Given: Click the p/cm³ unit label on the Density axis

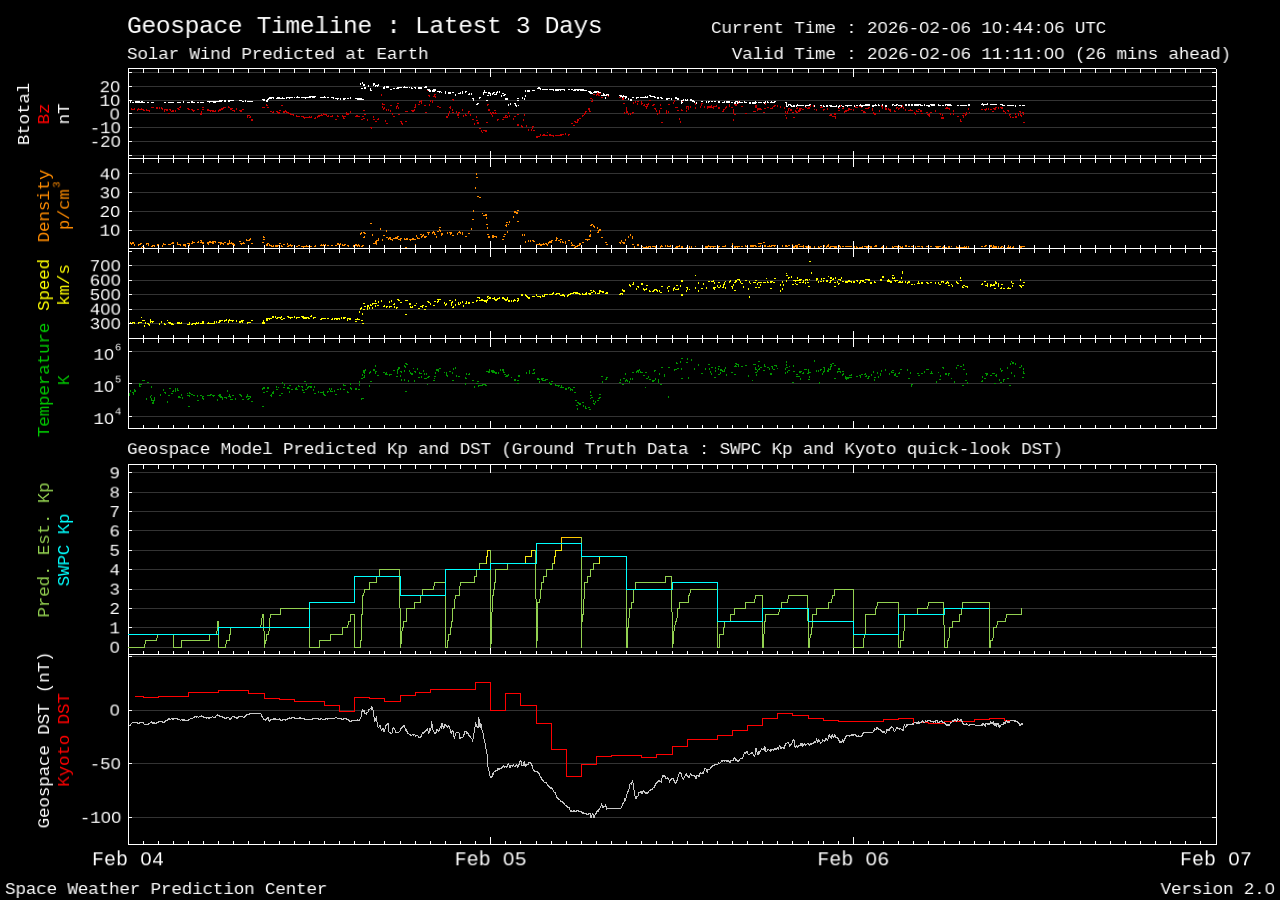Looking at the screenshot, I should [64, 207].
